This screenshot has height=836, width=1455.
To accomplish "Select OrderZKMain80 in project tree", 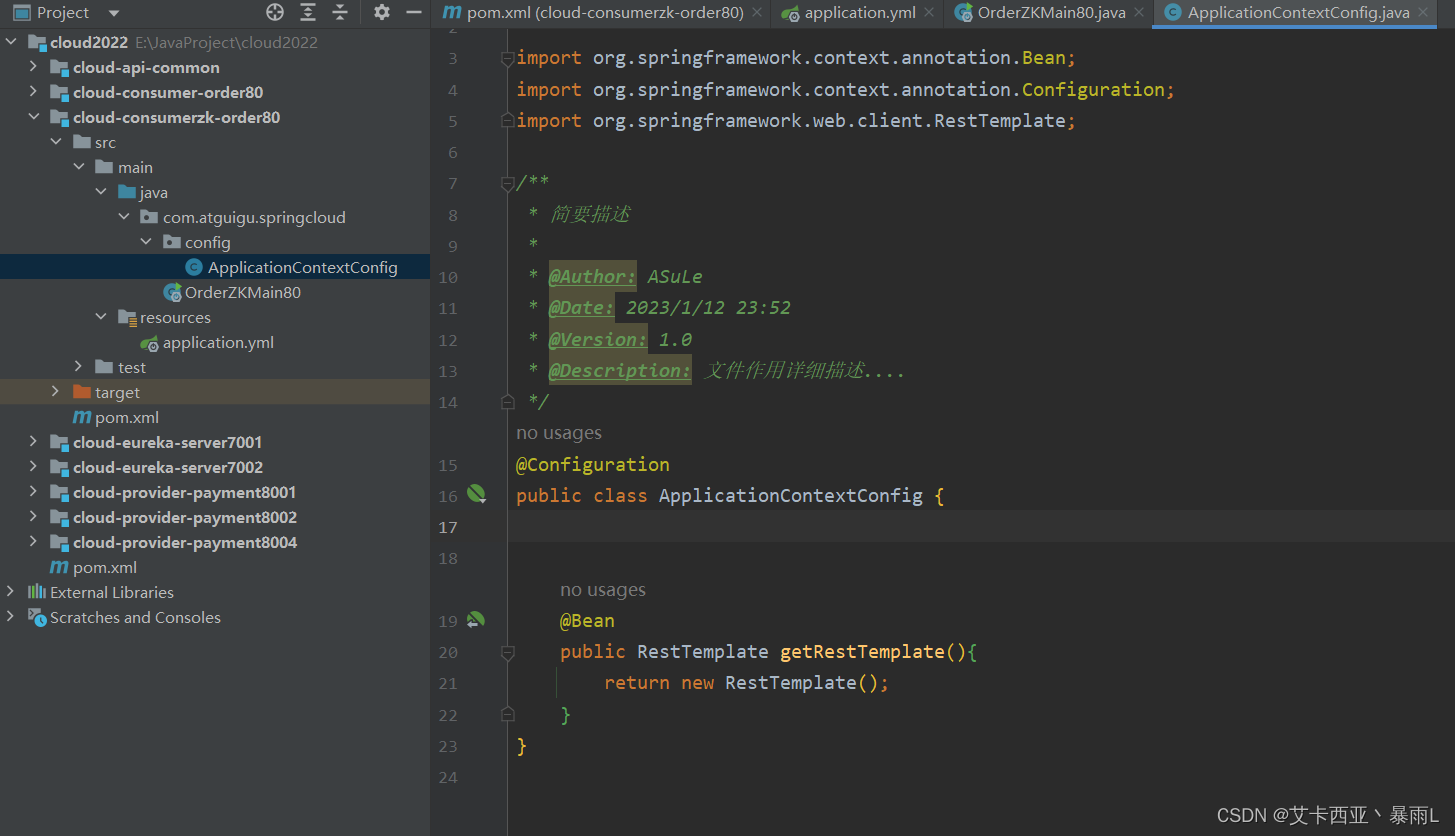I will coord(243,292).
